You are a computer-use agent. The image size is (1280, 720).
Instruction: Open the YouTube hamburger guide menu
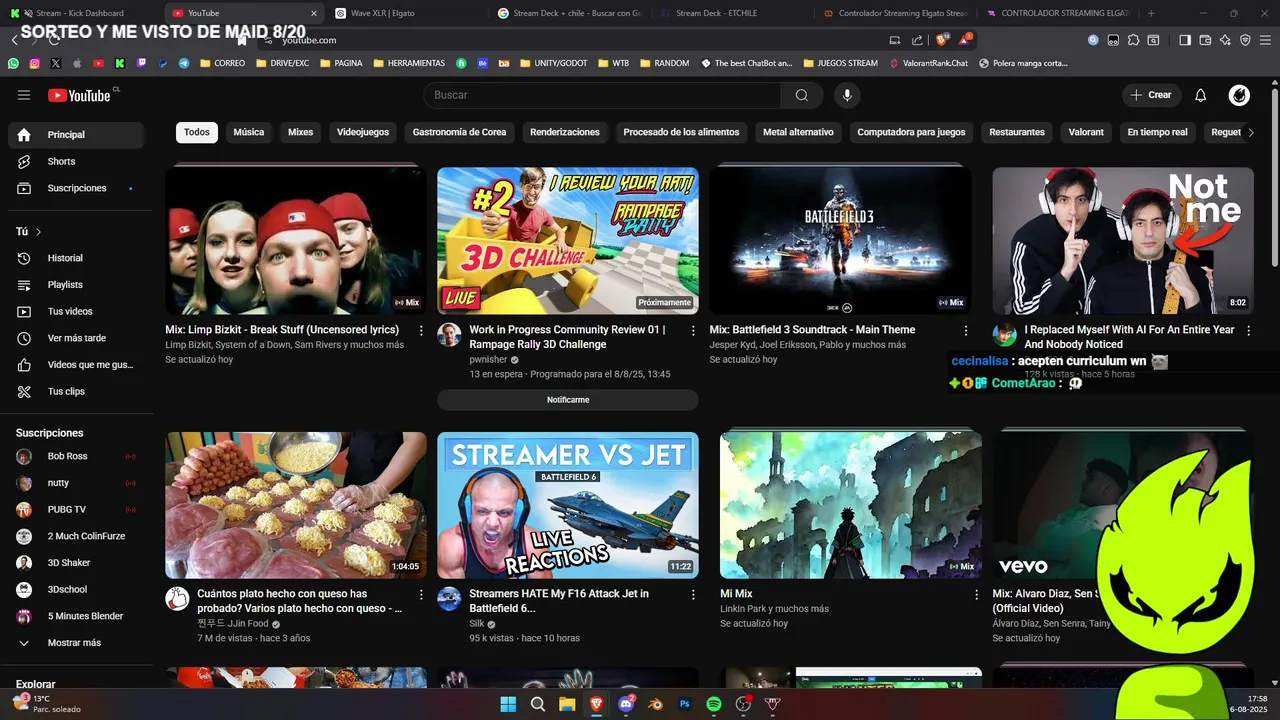24,95
